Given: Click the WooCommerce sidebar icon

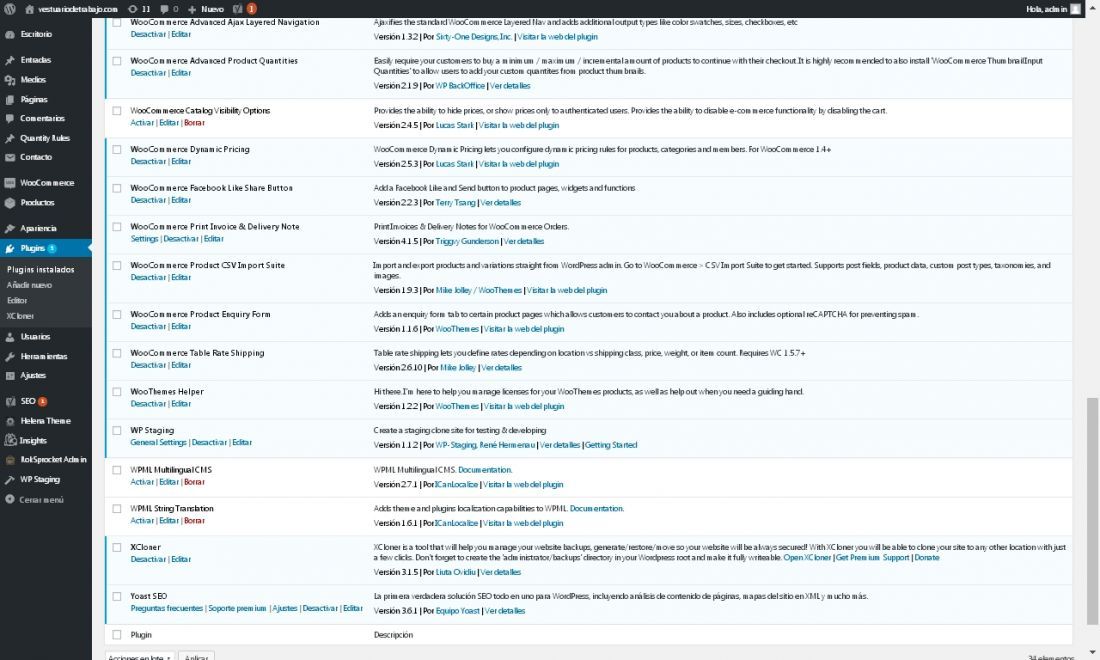Looking at the screenshot, I should 10,183.
